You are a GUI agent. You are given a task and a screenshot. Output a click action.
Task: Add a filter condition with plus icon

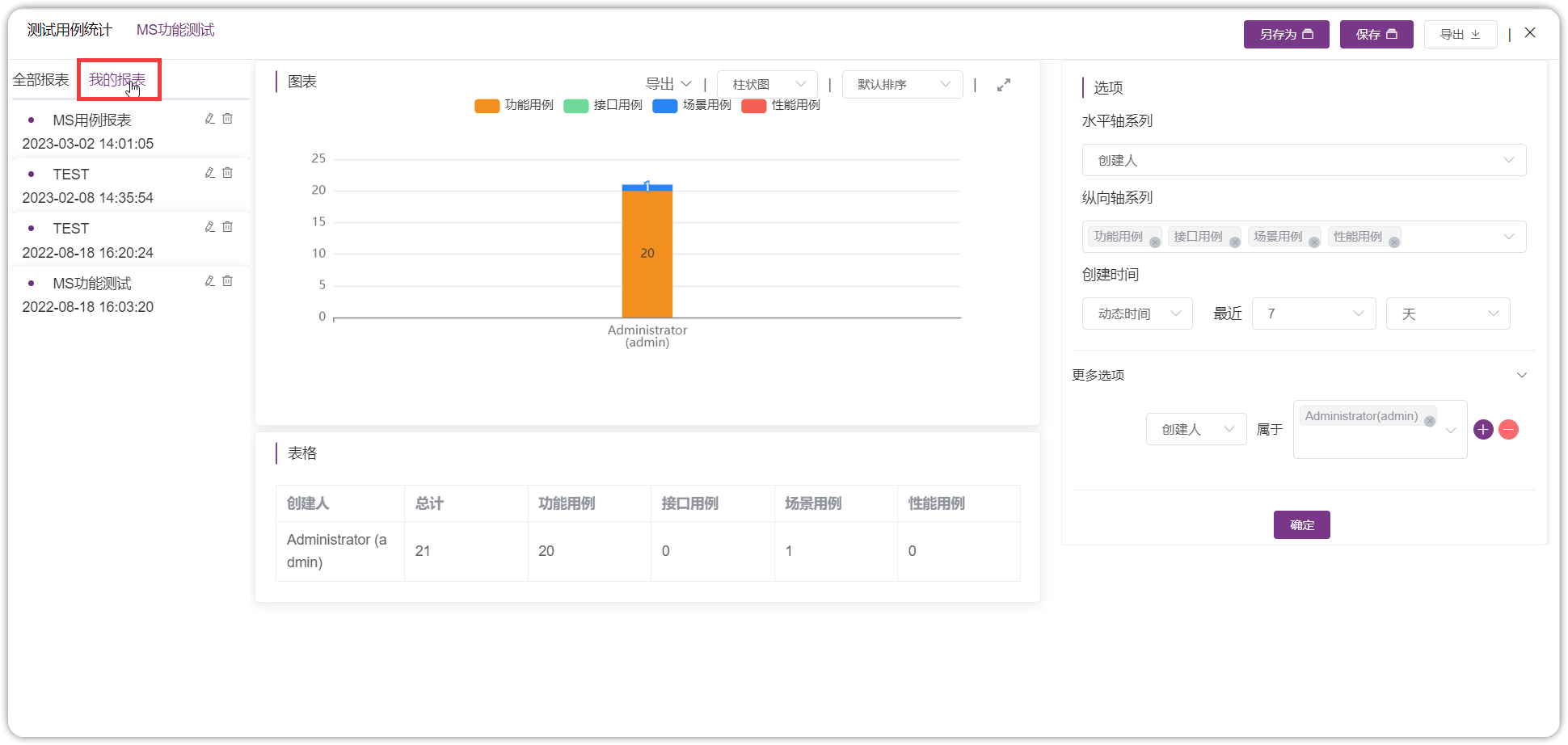click(x=1483, y=430)
